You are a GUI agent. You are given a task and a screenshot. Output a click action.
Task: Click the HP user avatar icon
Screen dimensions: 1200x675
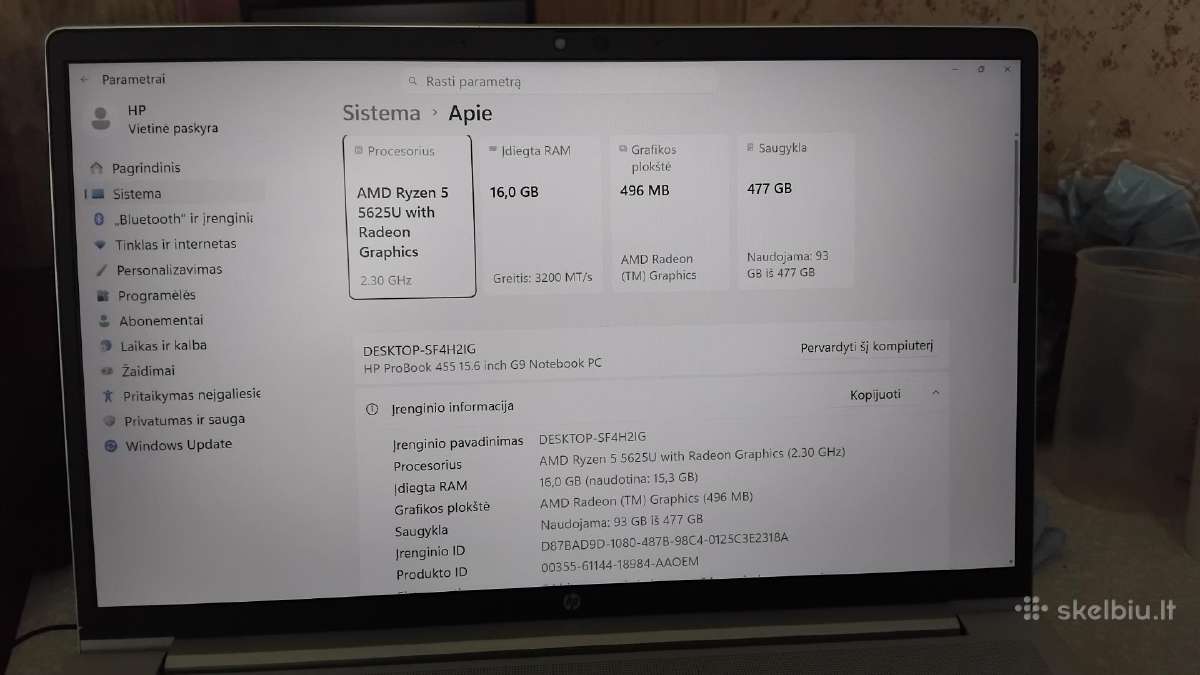[x=101, y=118]
